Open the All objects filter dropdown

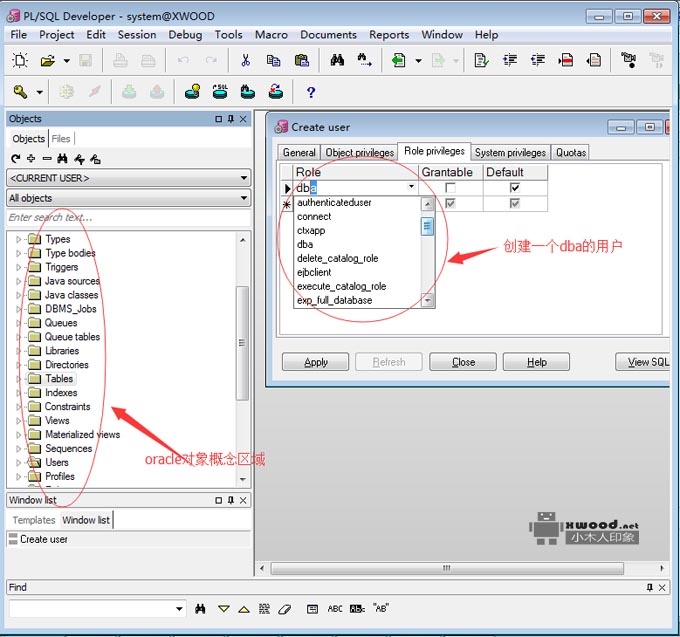[244, 198]
